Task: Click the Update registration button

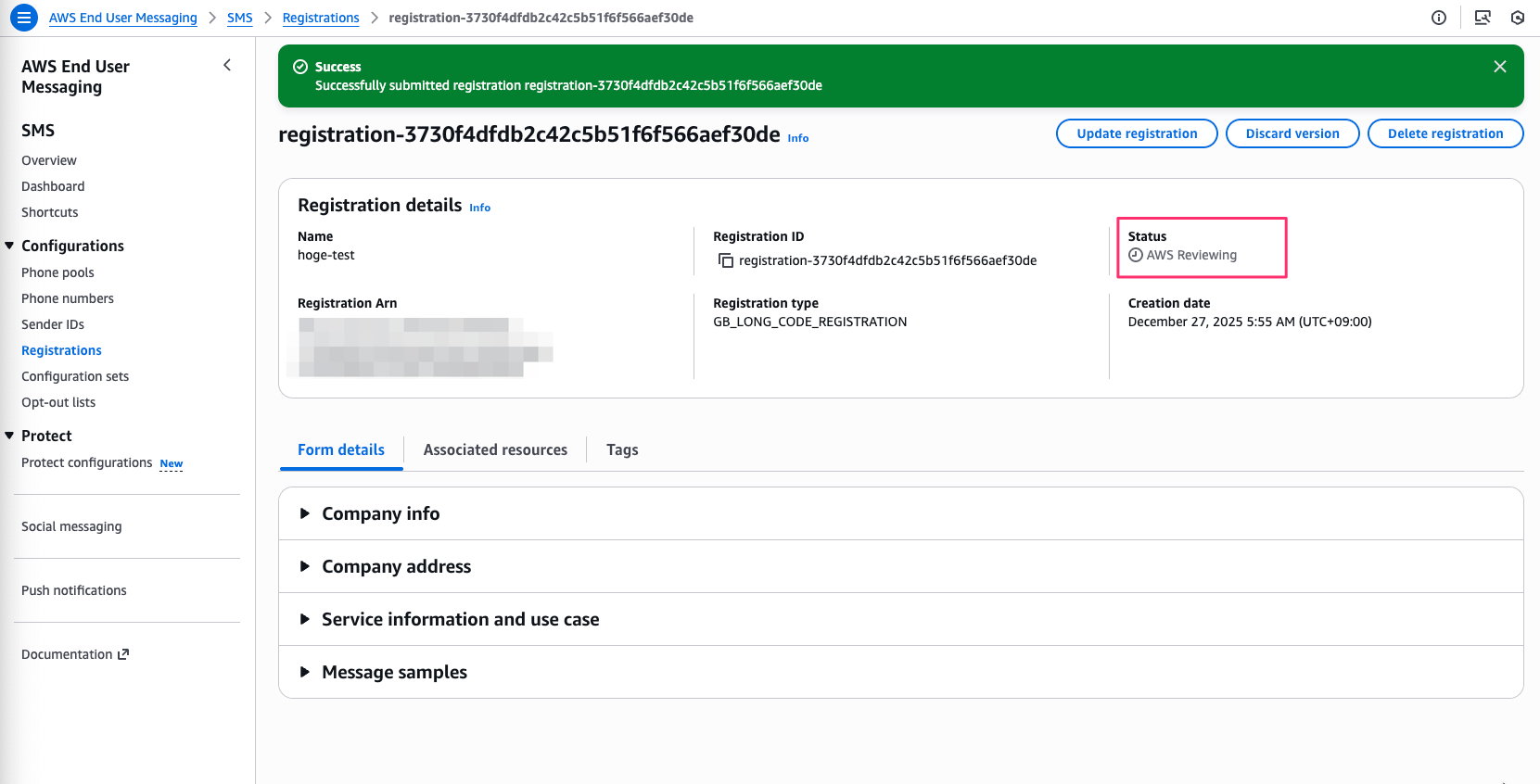Action: pyautogui.click(x=1136, y=133)
